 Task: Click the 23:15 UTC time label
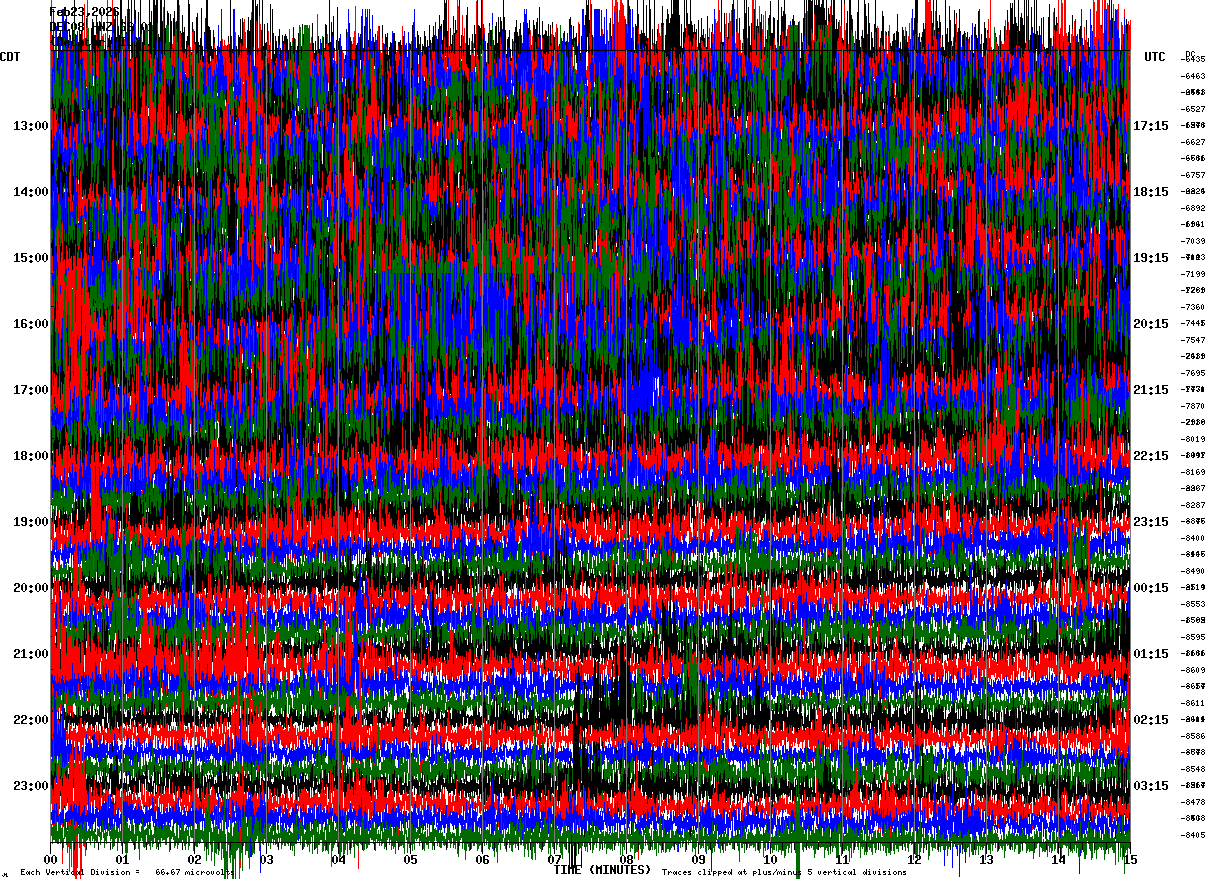click(1151, 522)
